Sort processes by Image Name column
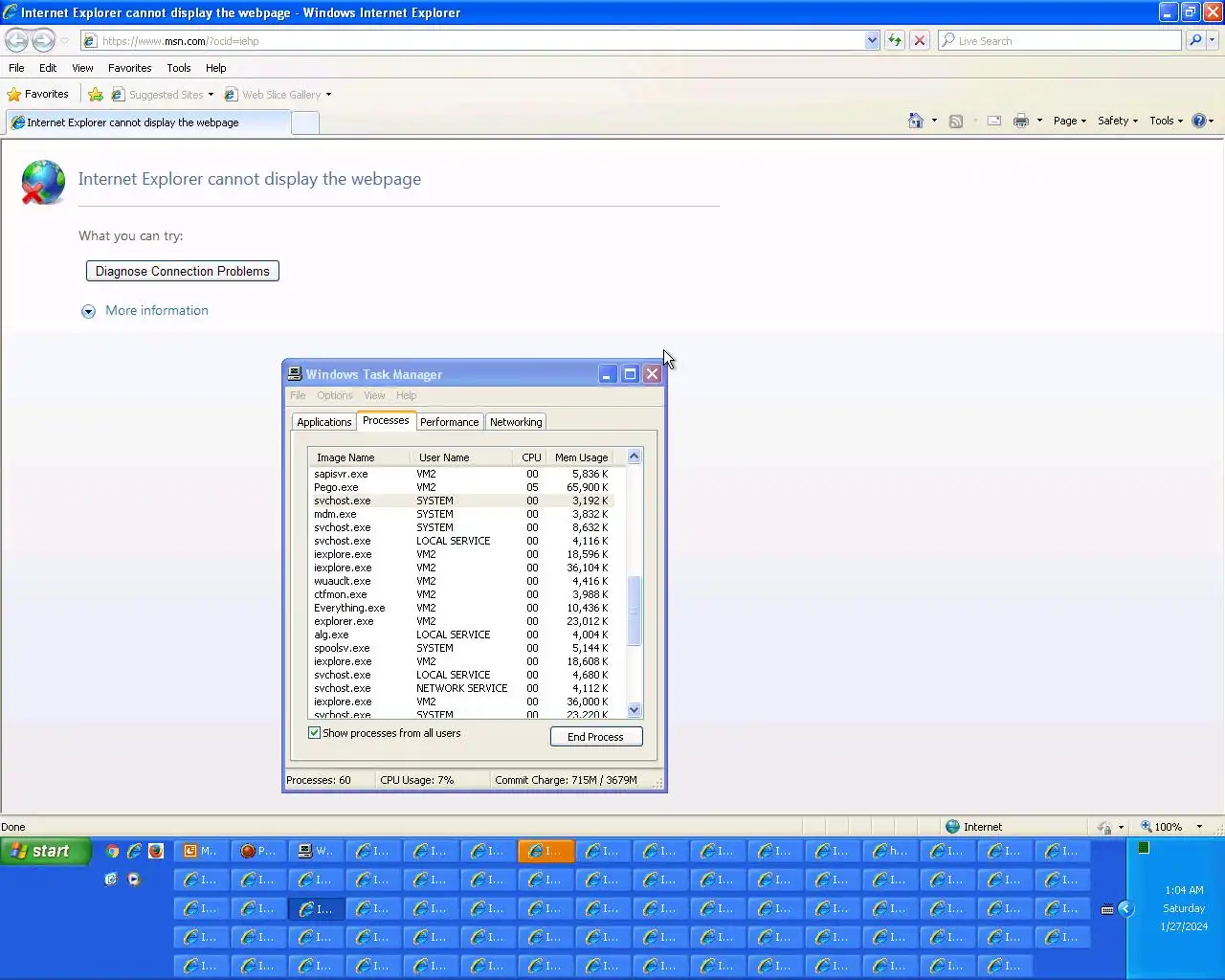 click(359, 457)
